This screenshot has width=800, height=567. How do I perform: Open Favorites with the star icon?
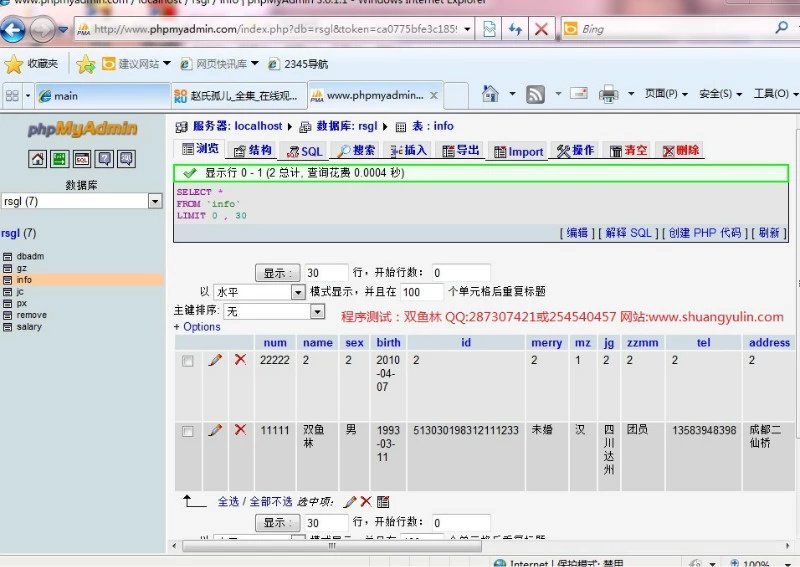[14, 64]
